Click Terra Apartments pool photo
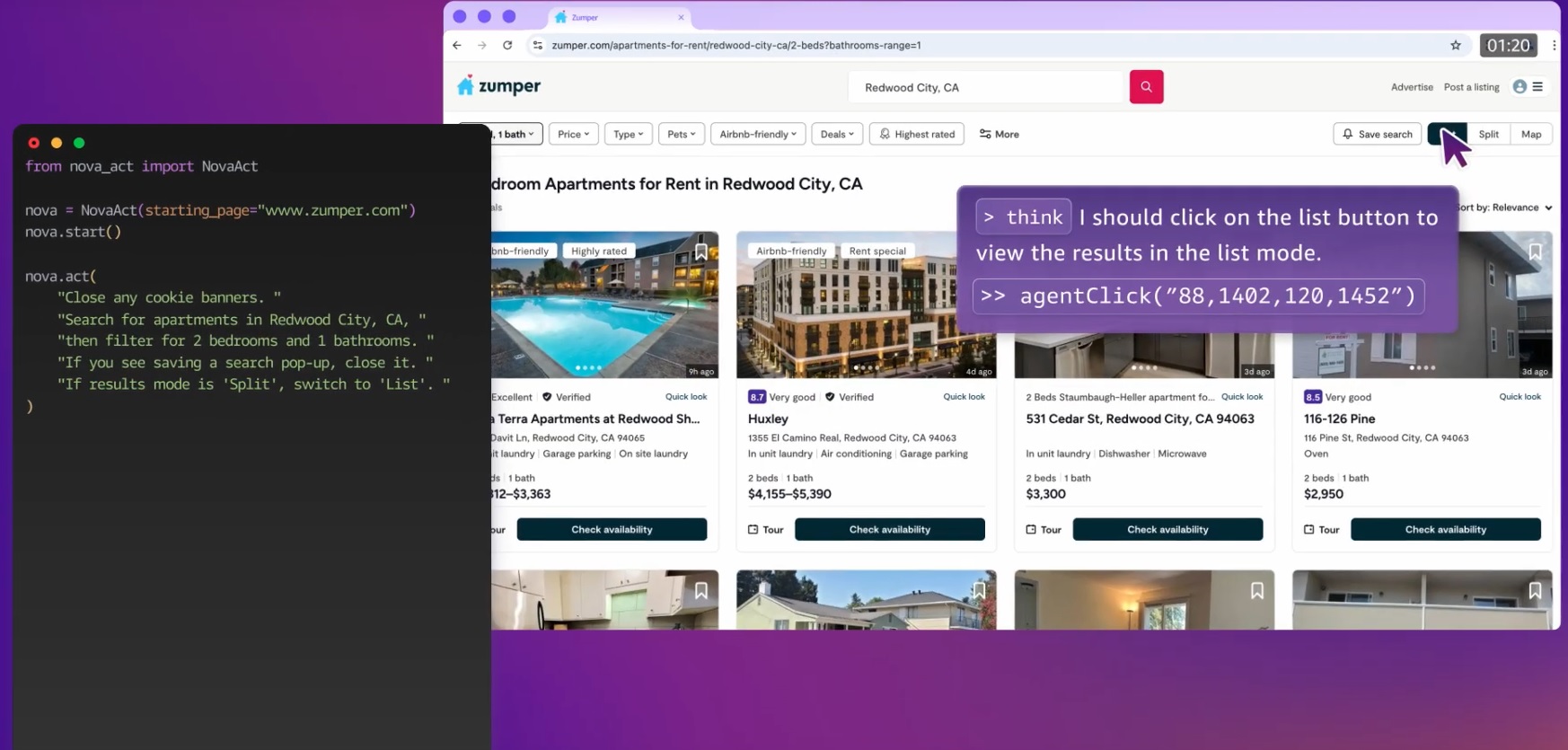This screenshot has width=1568, height=750. 605,305
